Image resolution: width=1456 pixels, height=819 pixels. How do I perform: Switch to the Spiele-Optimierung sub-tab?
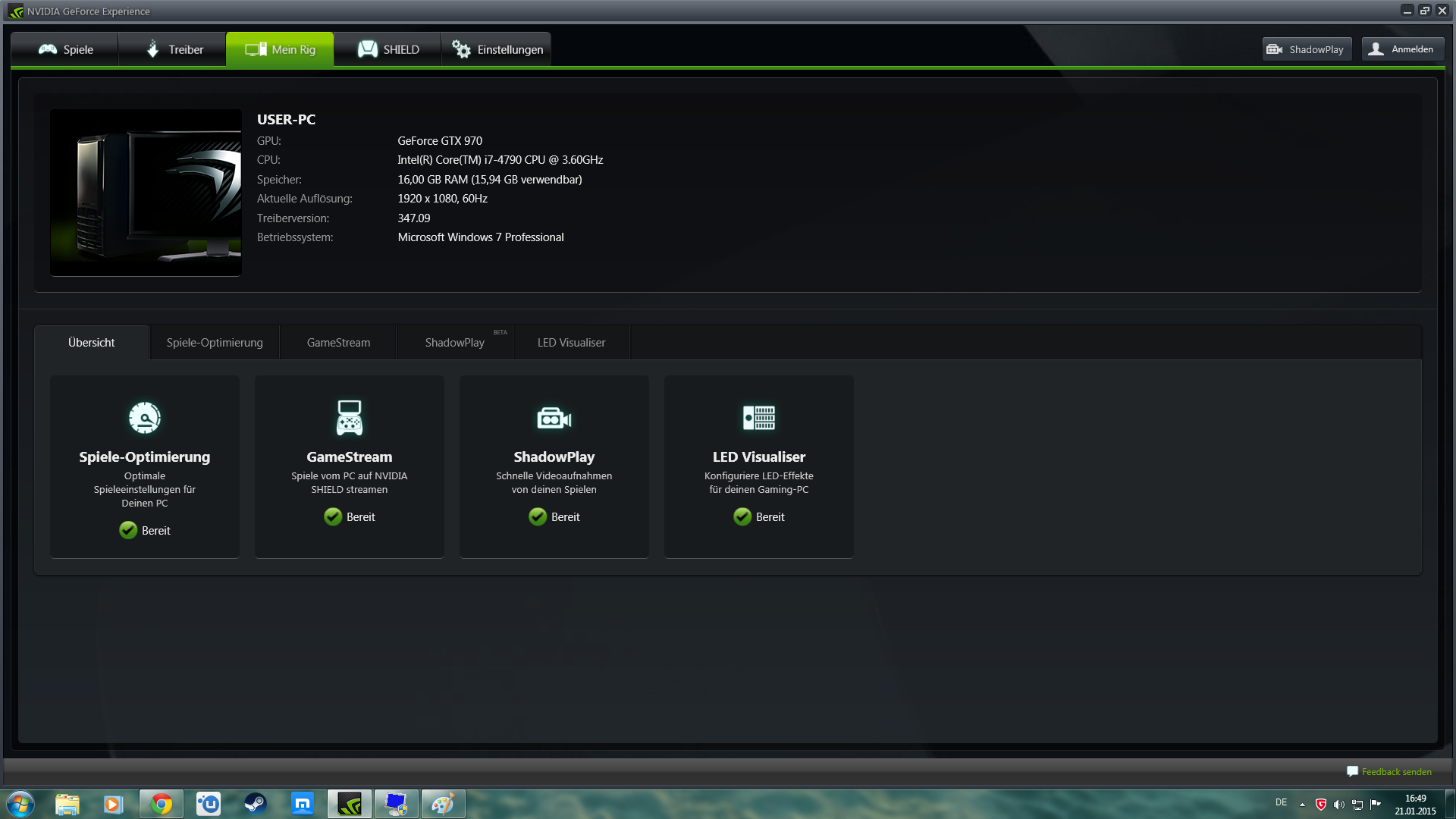point(215,343)
